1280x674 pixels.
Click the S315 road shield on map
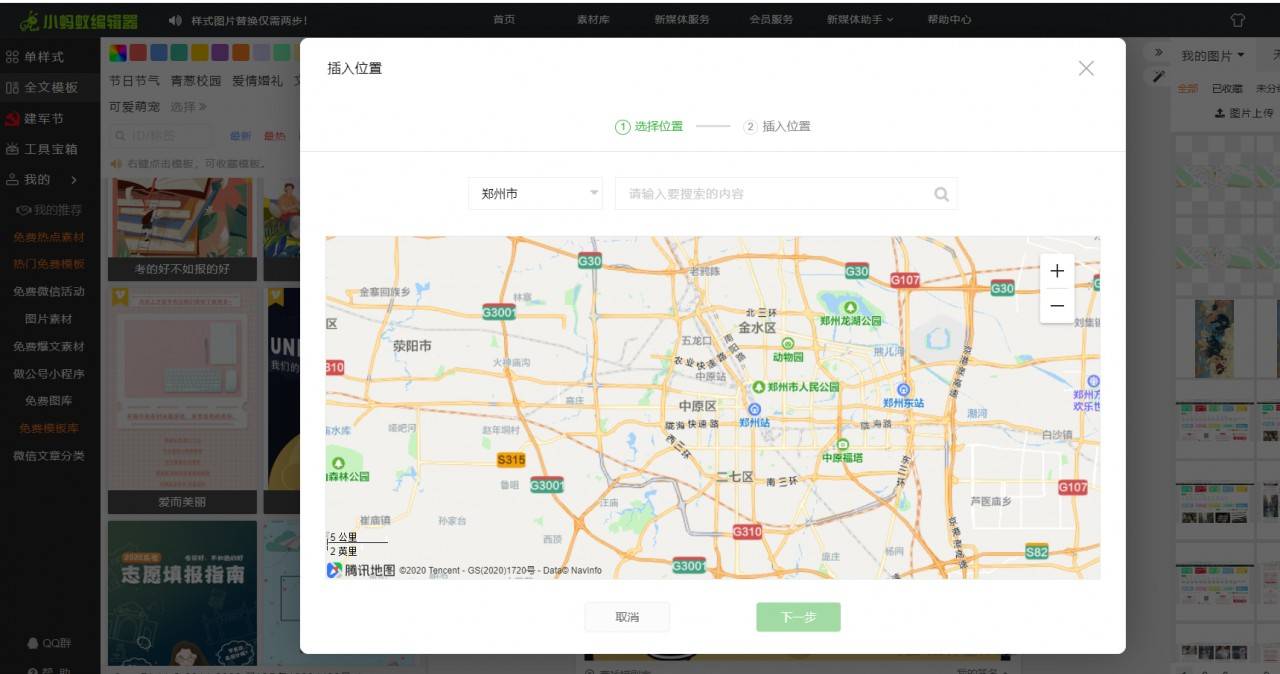click(511, 460)
